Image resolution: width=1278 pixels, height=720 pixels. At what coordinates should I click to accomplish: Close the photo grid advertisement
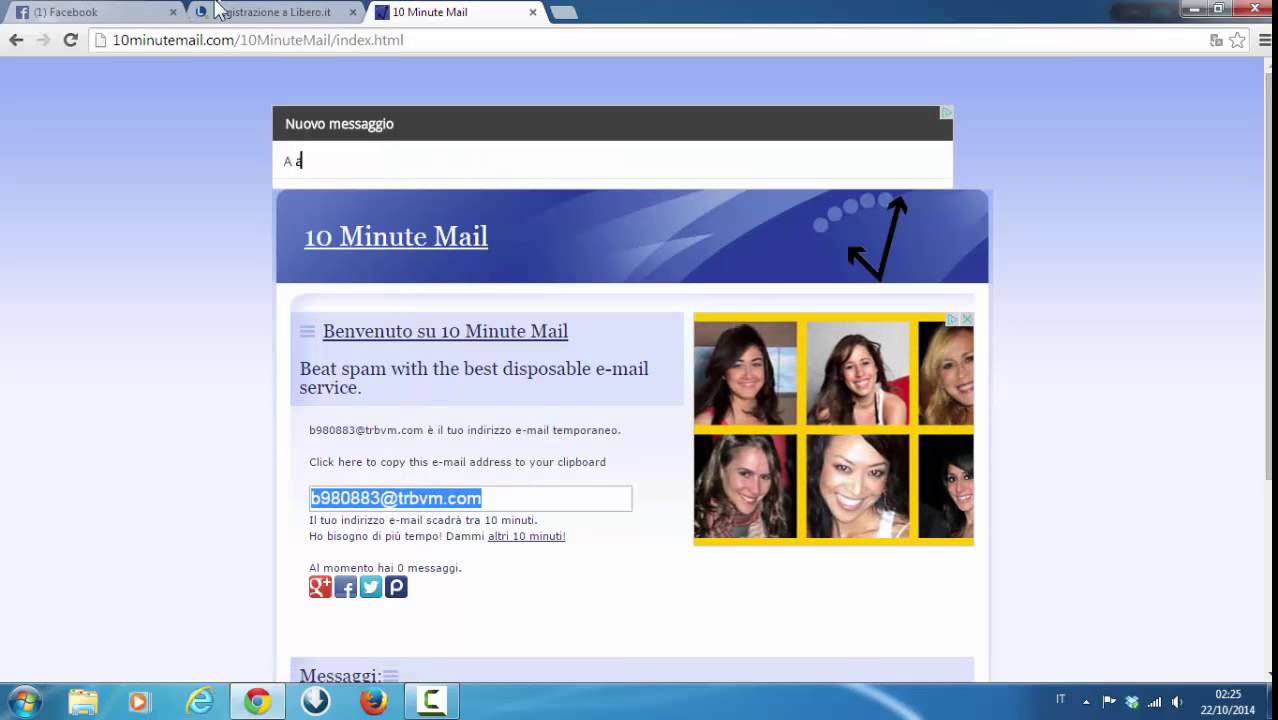[967, 319]
